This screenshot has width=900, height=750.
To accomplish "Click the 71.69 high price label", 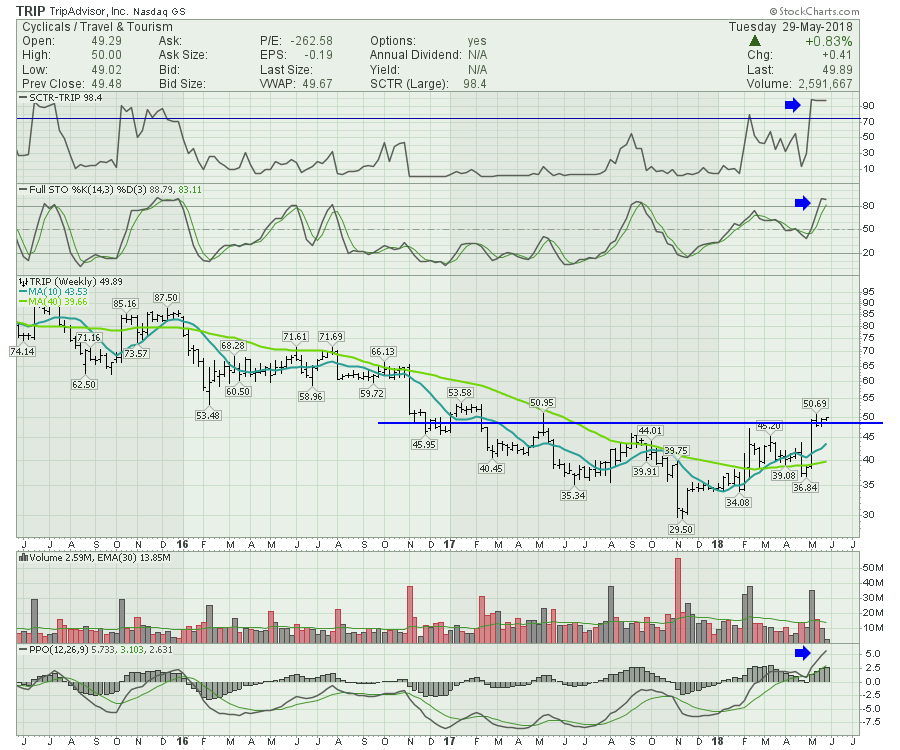I will [x=331, y=337].
